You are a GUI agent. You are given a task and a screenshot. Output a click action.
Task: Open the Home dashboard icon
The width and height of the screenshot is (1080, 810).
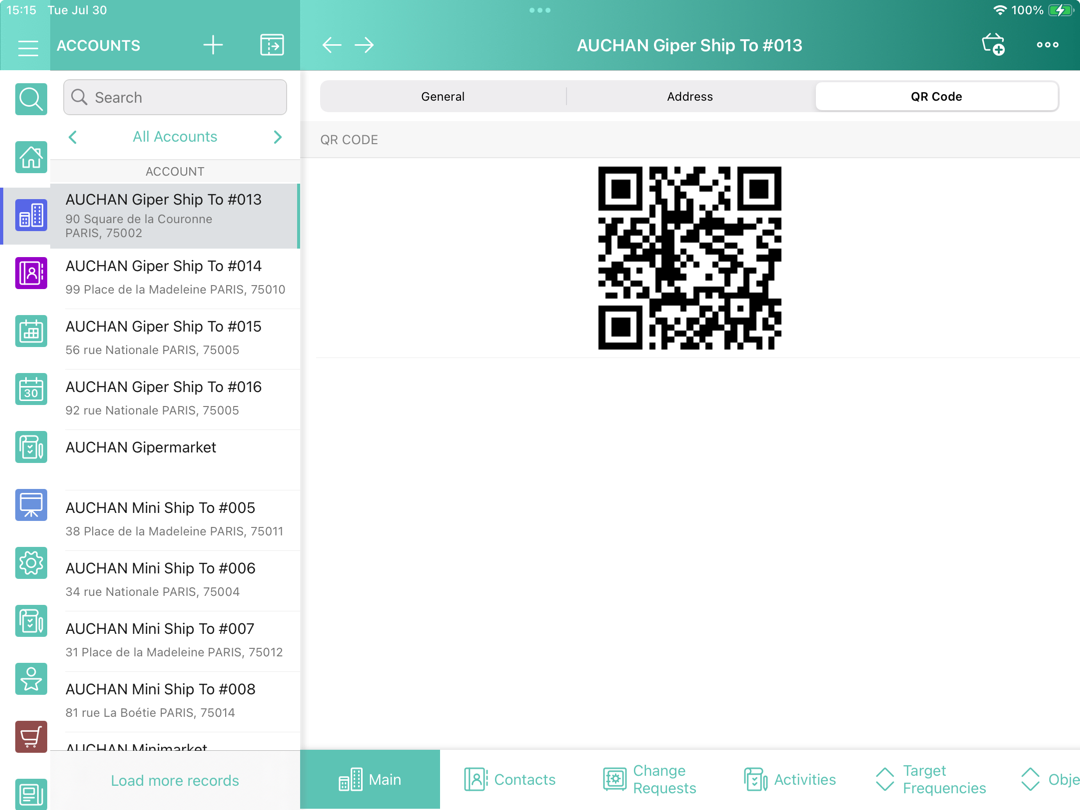[x=30, y=157]
